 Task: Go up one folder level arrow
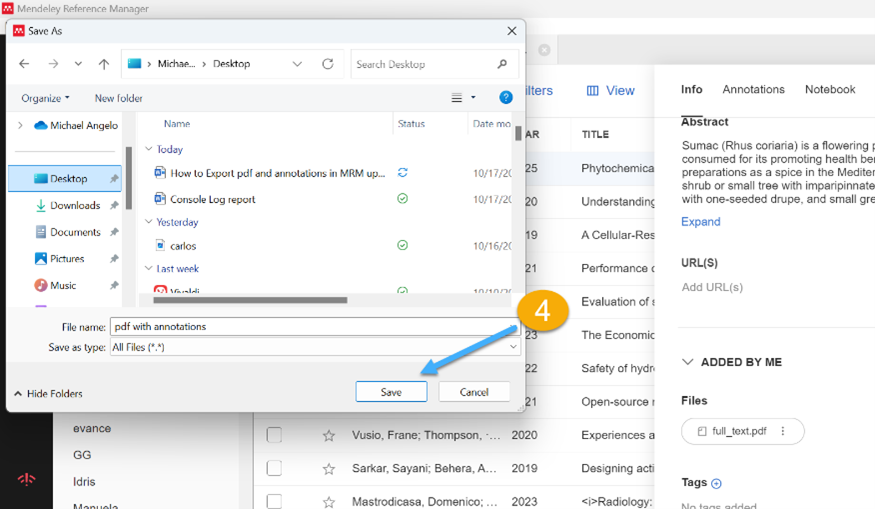[x=104, y=64]
